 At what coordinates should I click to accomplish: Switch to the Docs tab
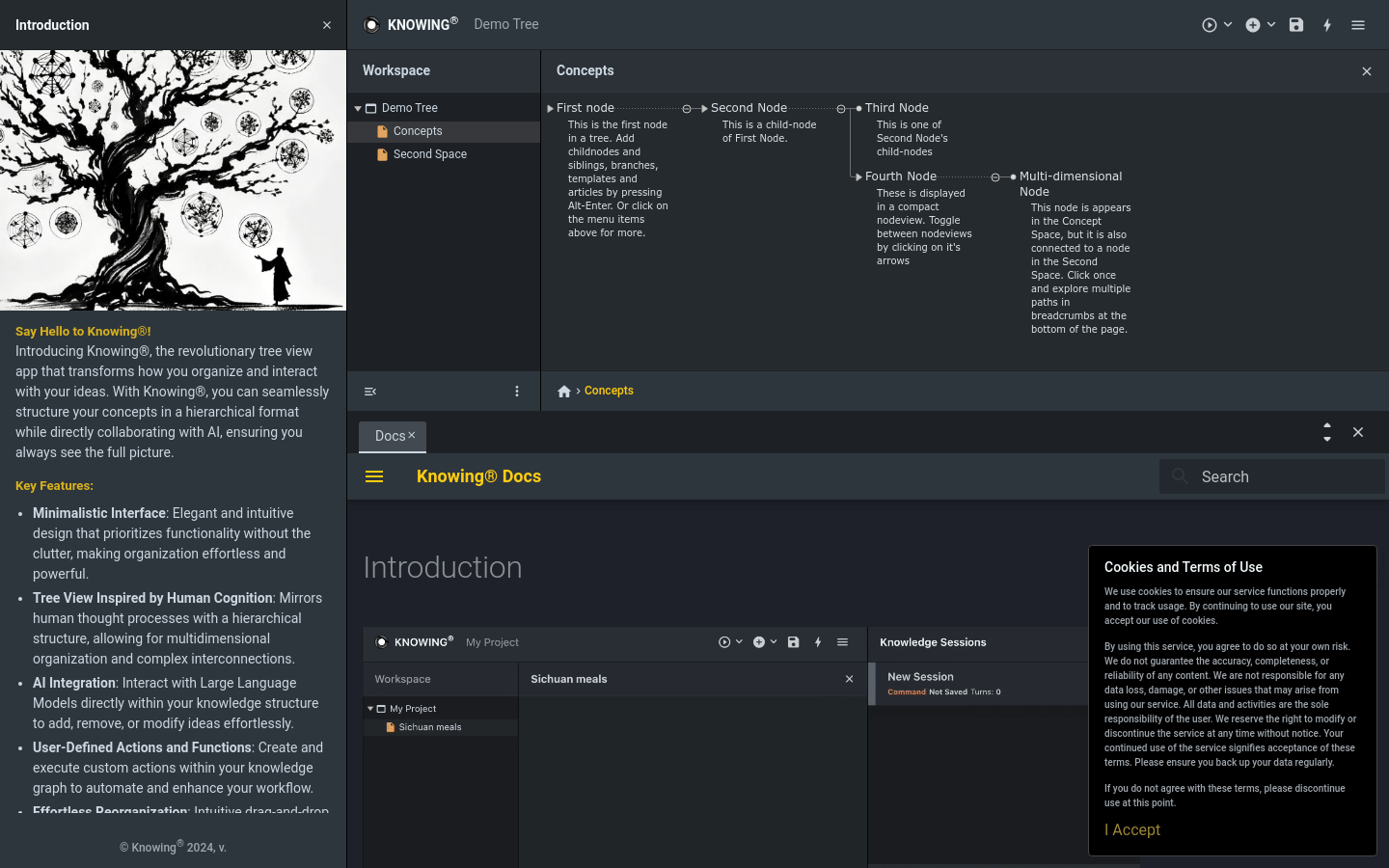click(x=389, y=436)
